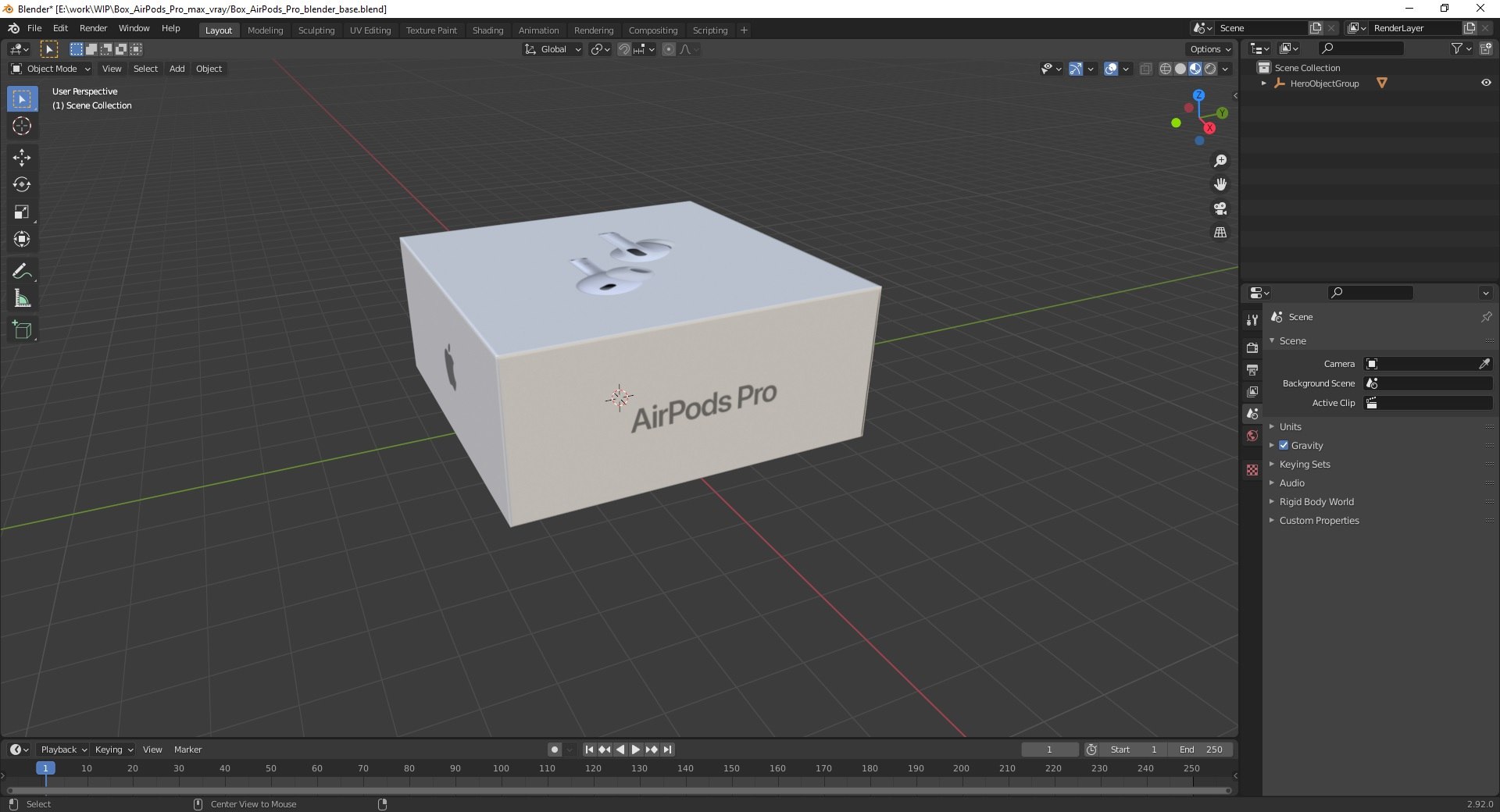Switch to rendered viewport shading
The image size is (1500, 812).
1209,69
